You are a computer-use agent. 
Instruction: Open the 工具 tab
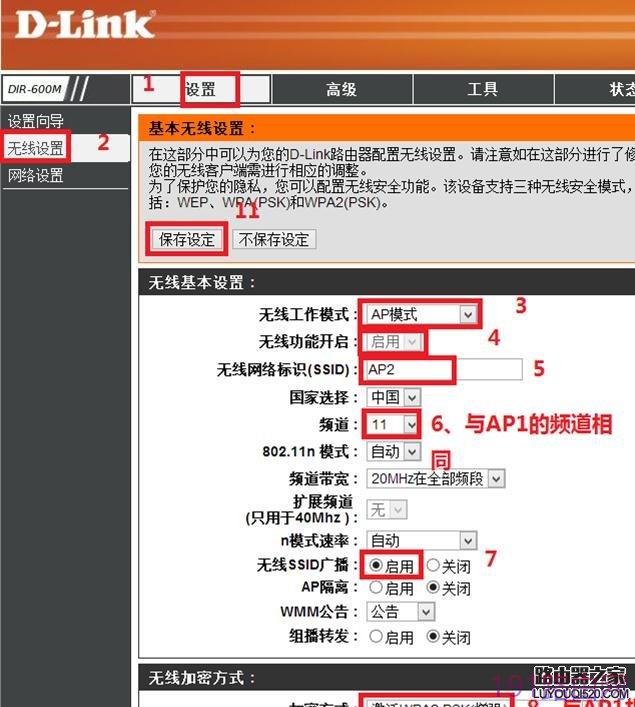pyautogui.click(x=483, y=89)
